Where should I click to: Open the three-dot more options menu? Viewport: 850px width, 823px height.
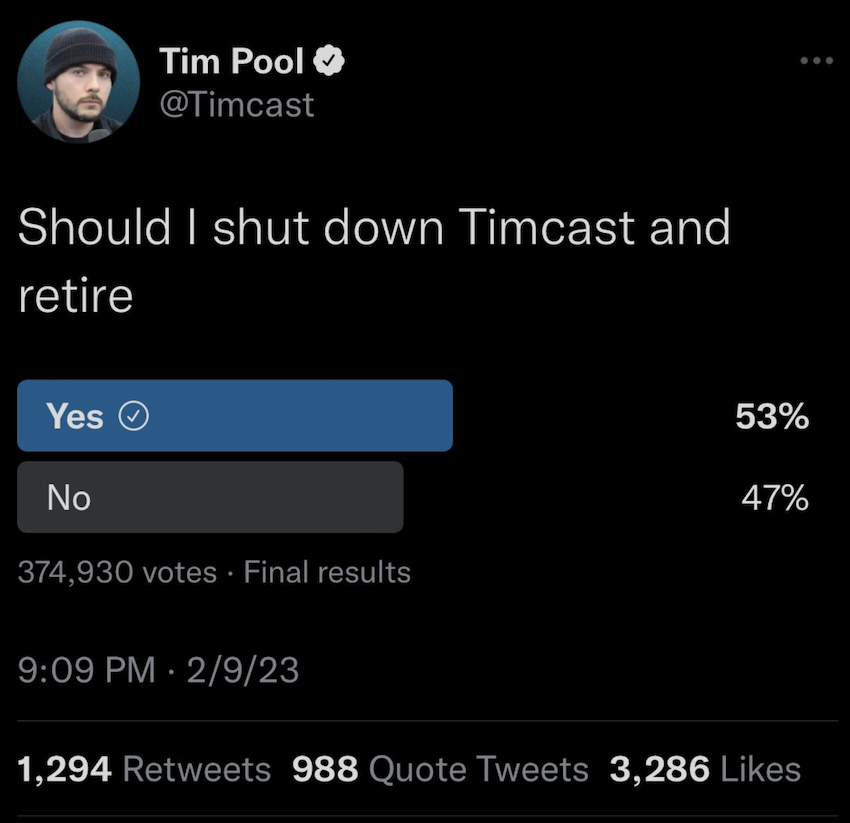(x=815, y=60)
